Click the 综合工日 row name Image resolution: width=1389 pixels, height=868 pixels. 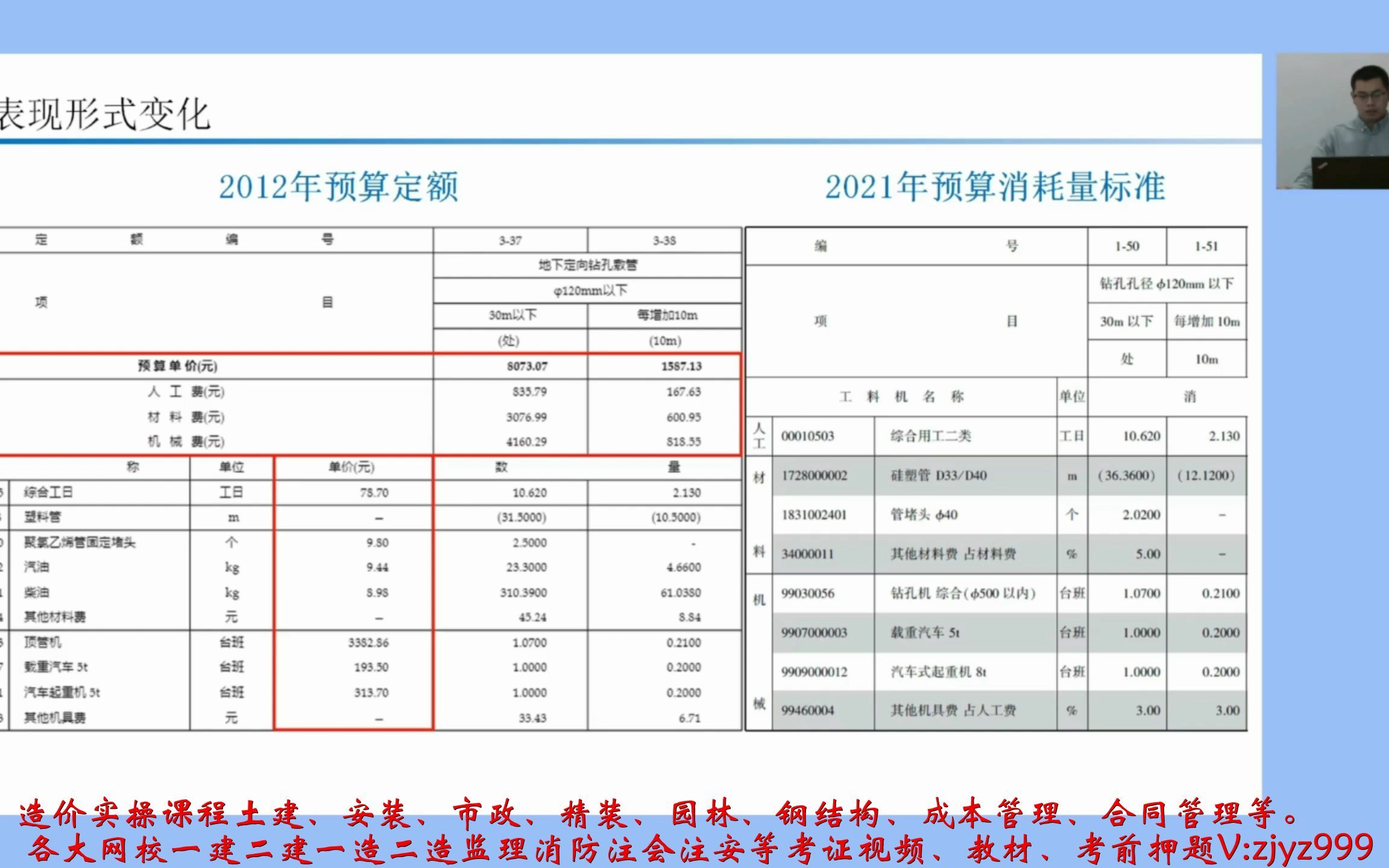click(x=48, y=492)
